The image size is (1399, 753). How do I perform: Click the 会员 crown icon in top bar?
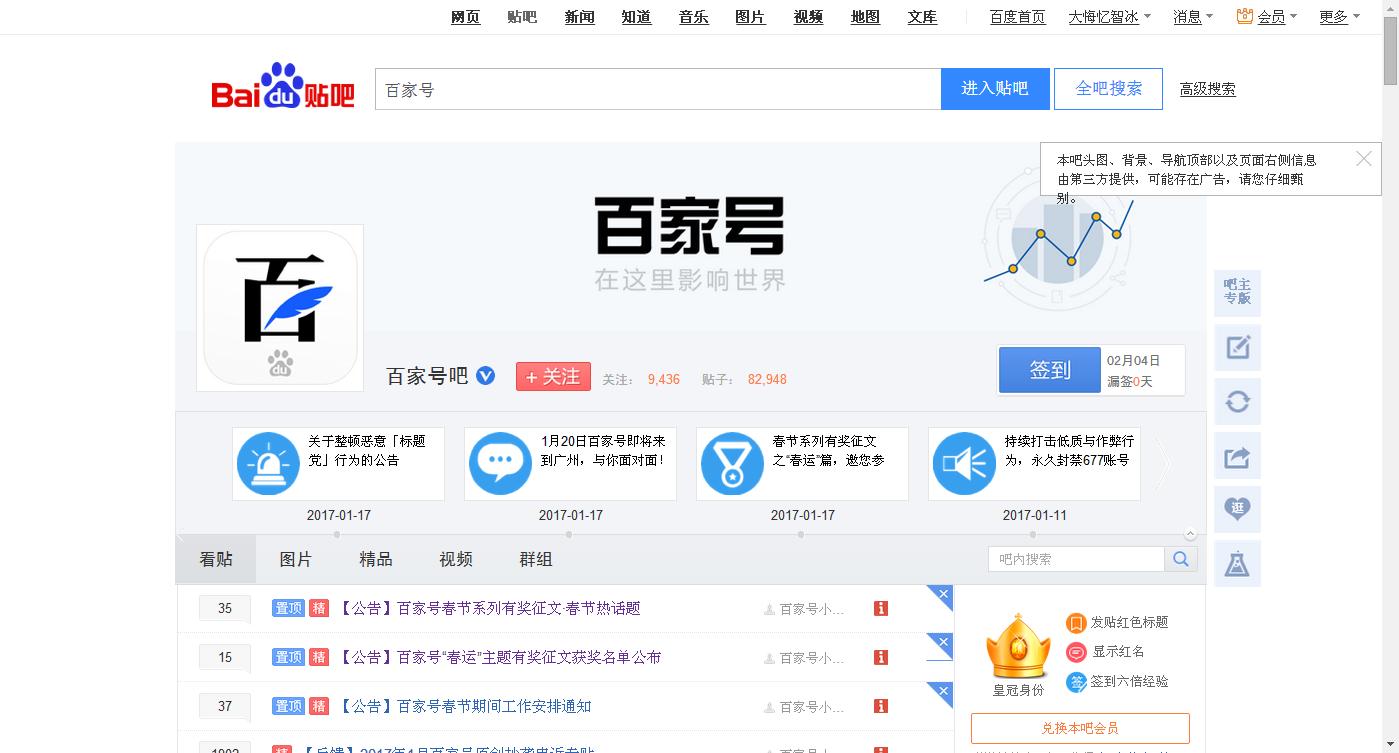tap(1245, 16)
